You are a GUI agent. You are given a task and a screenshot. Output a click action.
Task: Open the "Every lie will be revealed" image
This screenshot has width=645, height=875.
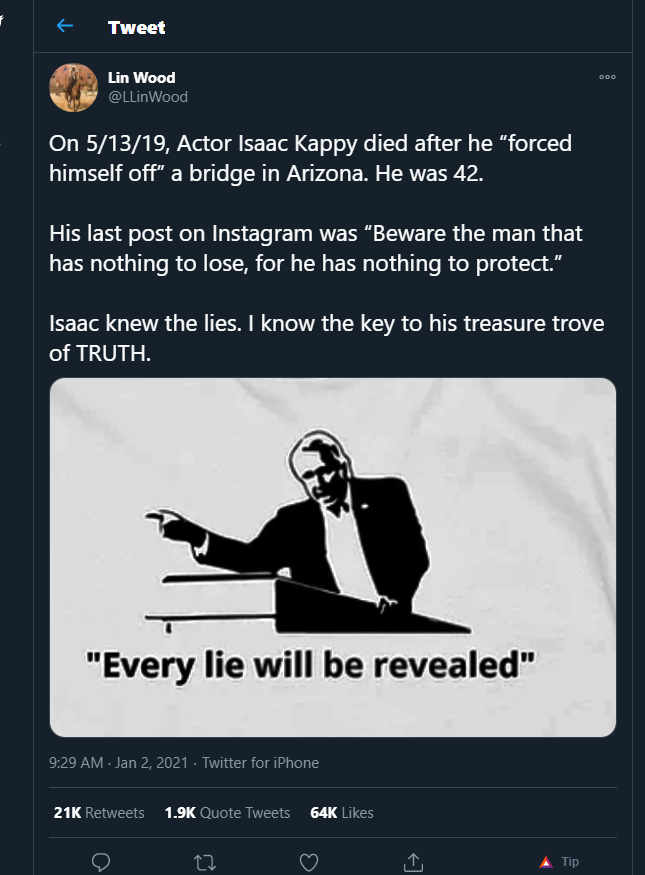coord(332,557)
